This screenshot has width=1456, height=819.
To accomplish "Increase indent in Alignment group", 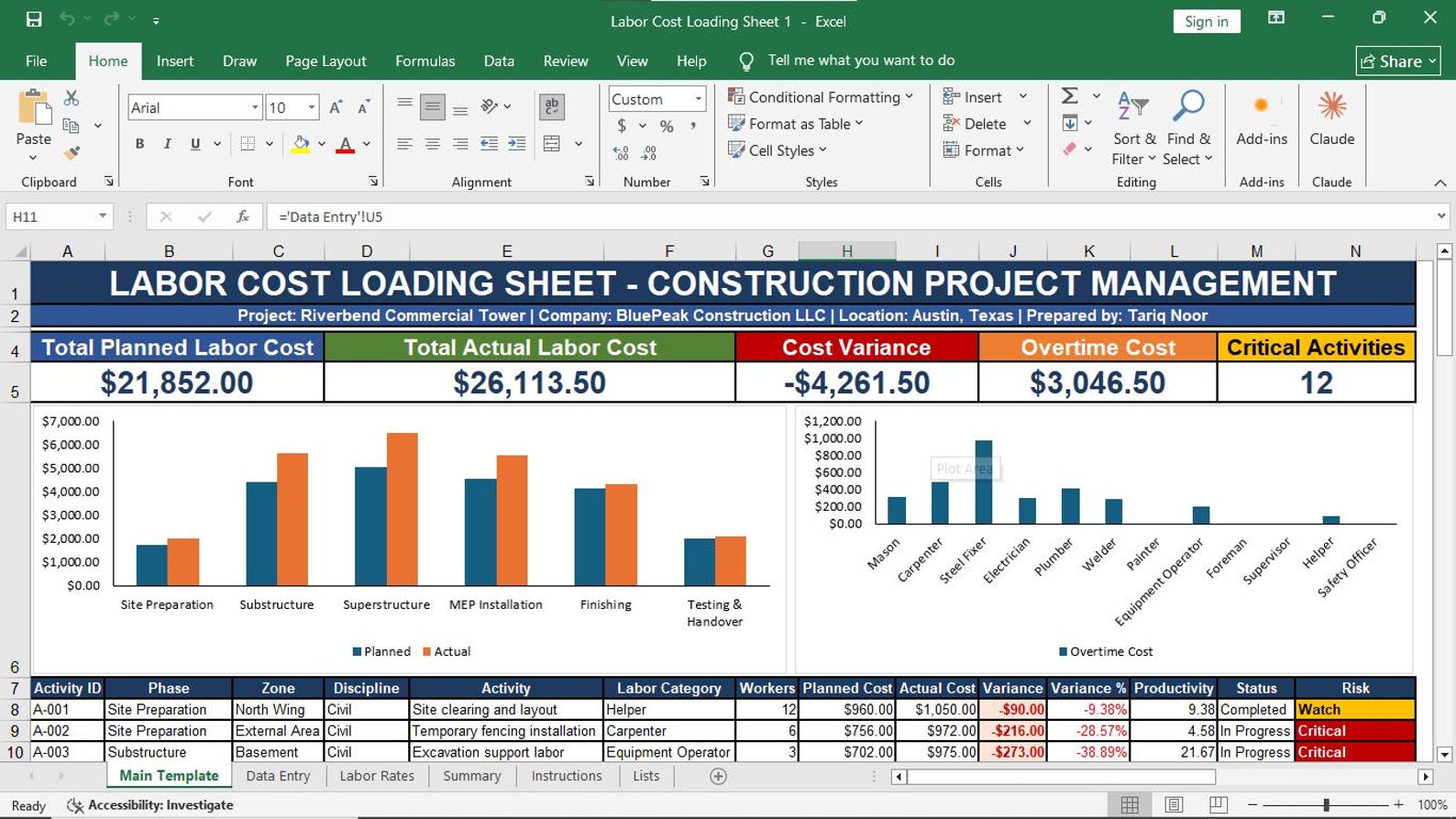I will click(517, 144).
